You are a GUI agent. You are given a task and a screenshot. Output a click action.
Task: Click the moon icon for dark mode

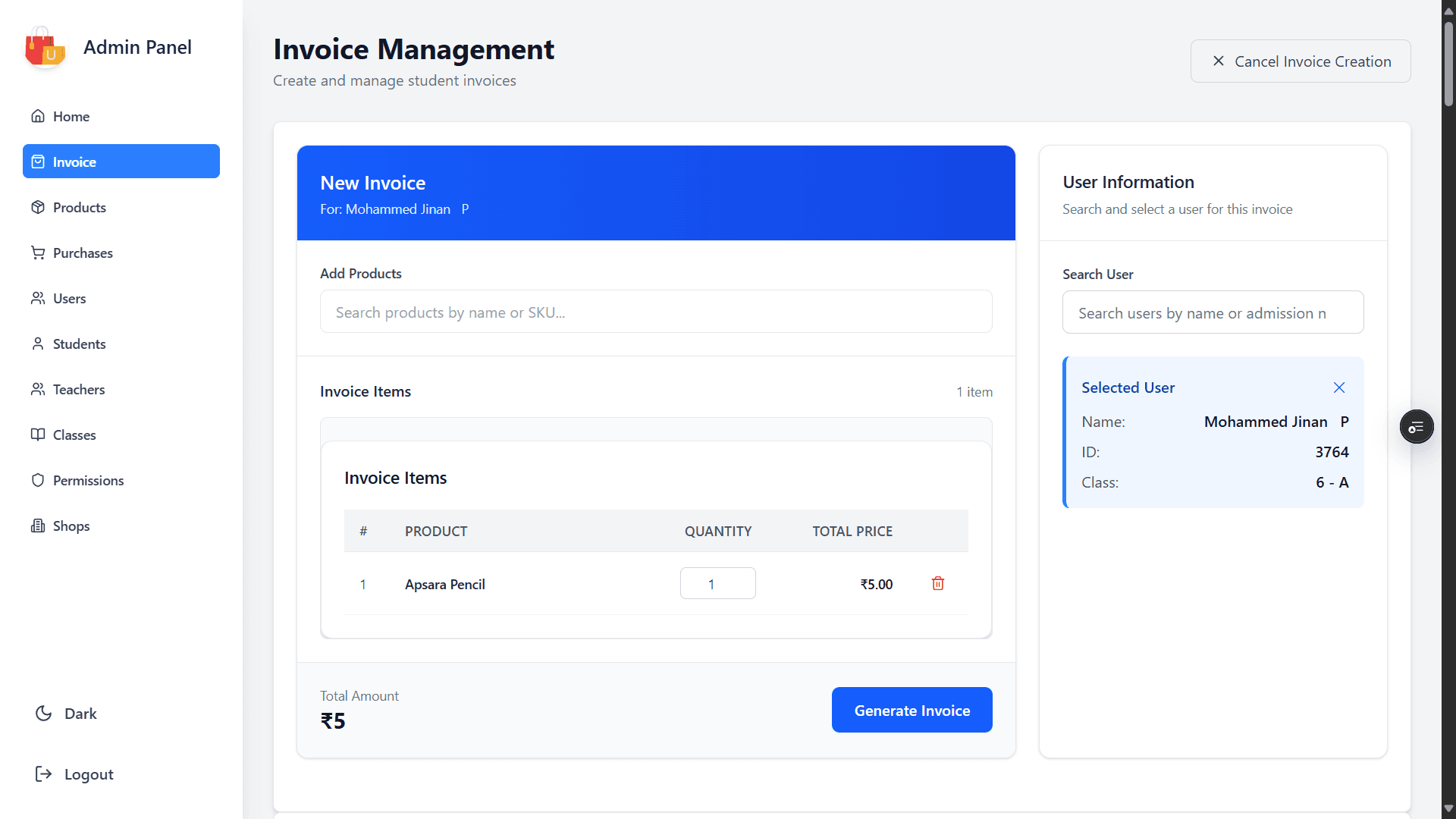pyautogui.click(x=44, y=714)
